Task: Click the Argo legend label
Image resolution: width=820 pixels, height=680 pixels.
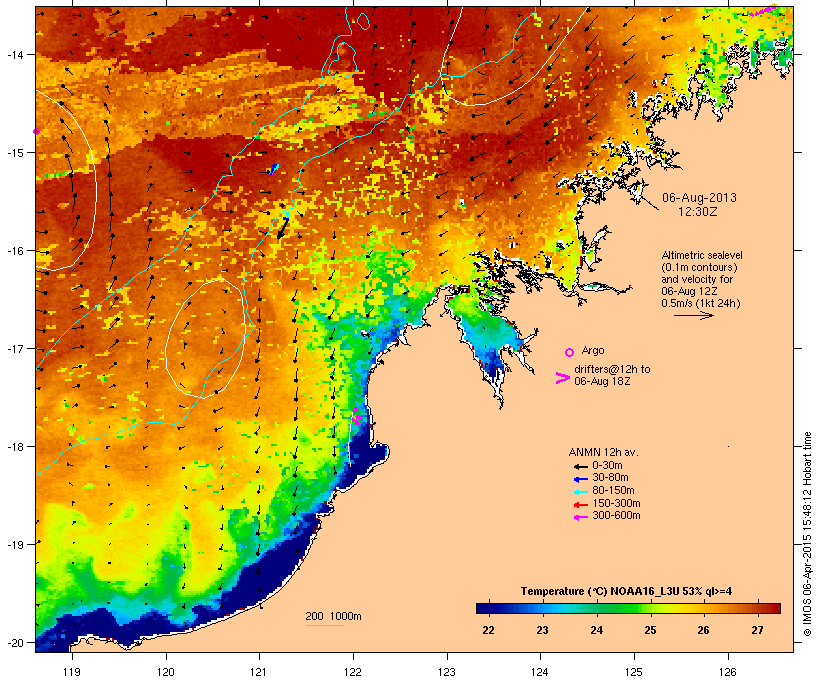Action: [593, 350]
